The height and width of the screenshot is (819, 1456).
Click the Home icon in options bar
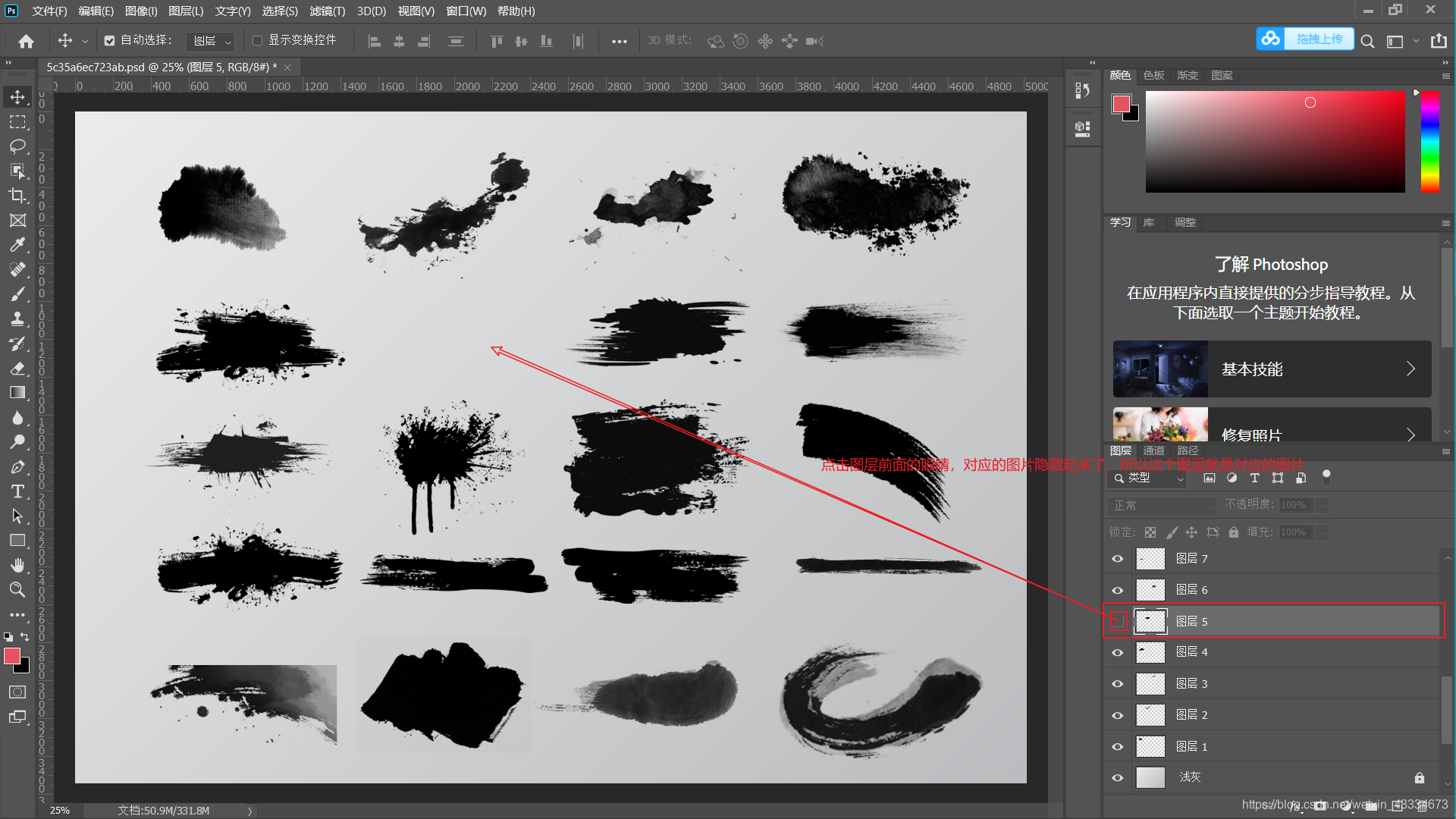point(27,41)
